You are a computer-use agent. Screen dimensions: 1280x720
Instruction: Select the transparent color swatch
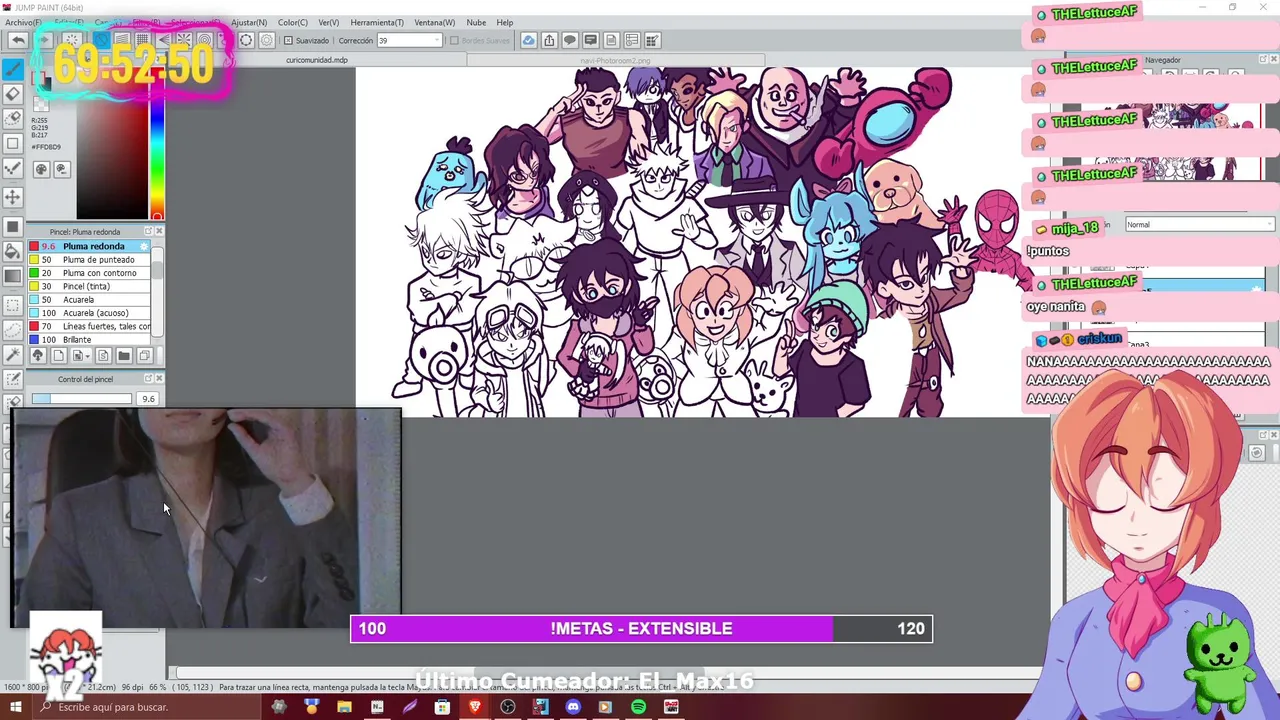(40, 104)
